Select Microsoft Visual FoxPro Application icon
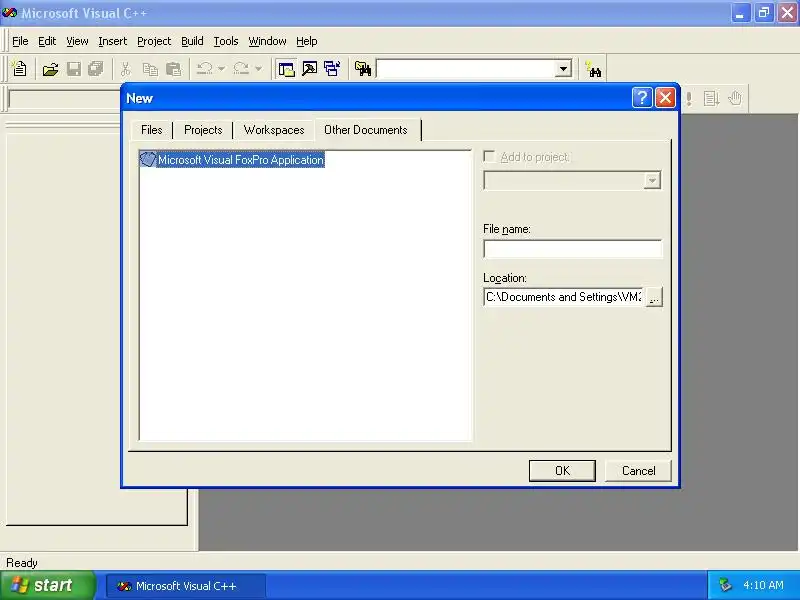This screenshot has height=600, width=800. click(x=147, y=159)
